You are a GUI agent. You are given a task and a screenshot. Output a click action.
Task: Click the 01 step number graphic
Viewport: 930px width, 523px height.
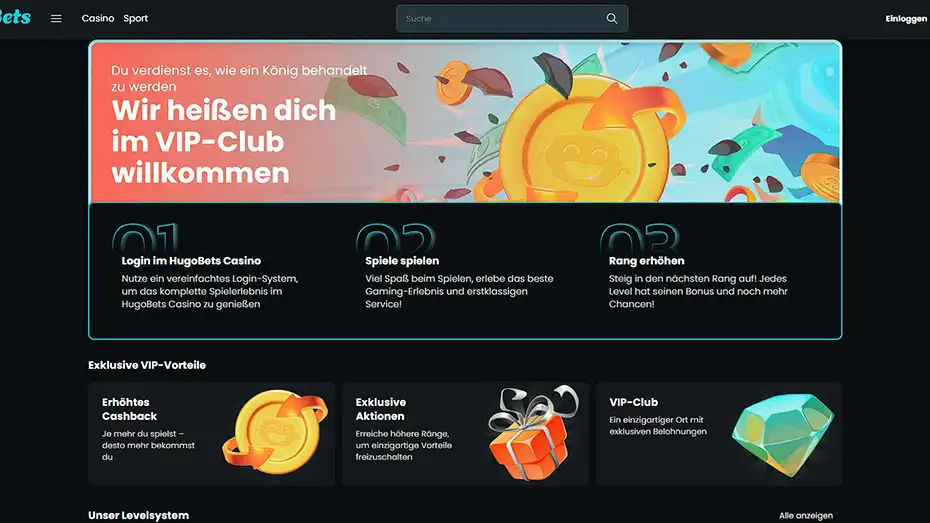tap(145, 237)
